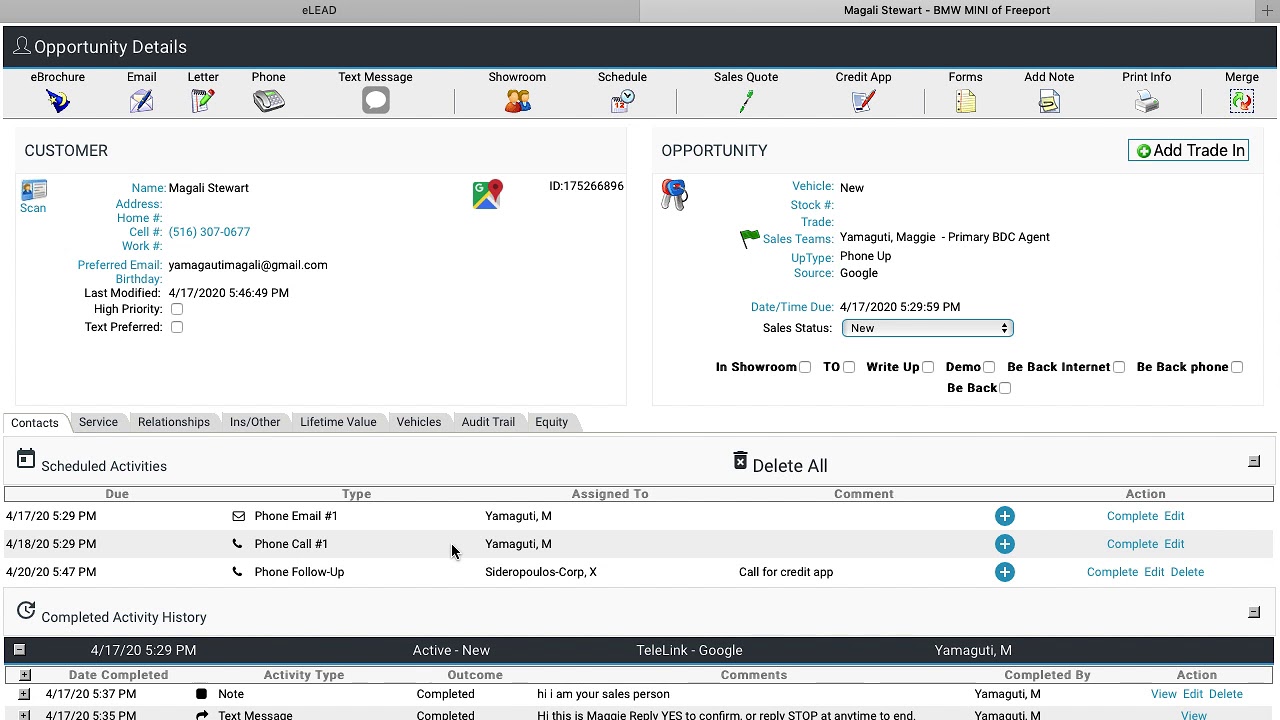Open the Credit App icon
Image resolution: width=1280 pixels, height=720 pixels.
[x=864, y=101]
